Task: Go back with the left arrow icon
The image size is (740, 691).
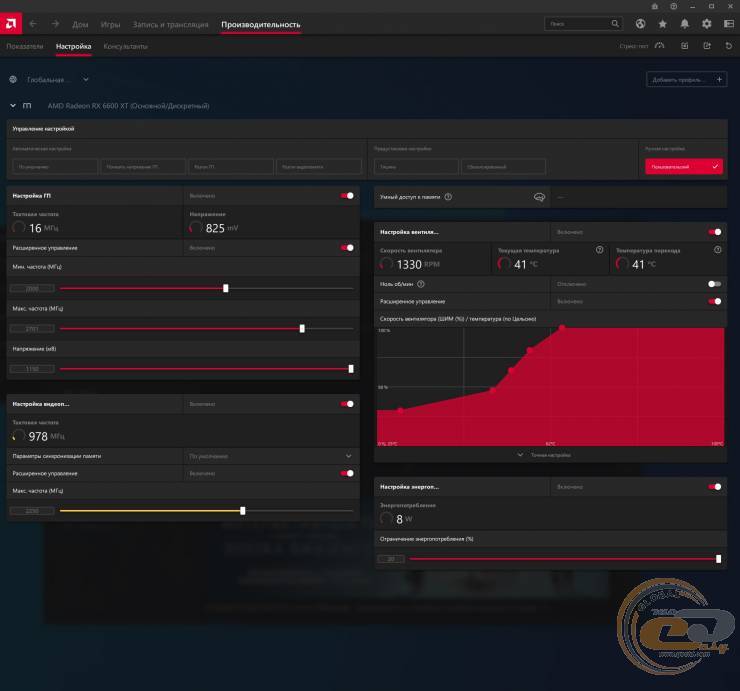Action: point(33,24)
